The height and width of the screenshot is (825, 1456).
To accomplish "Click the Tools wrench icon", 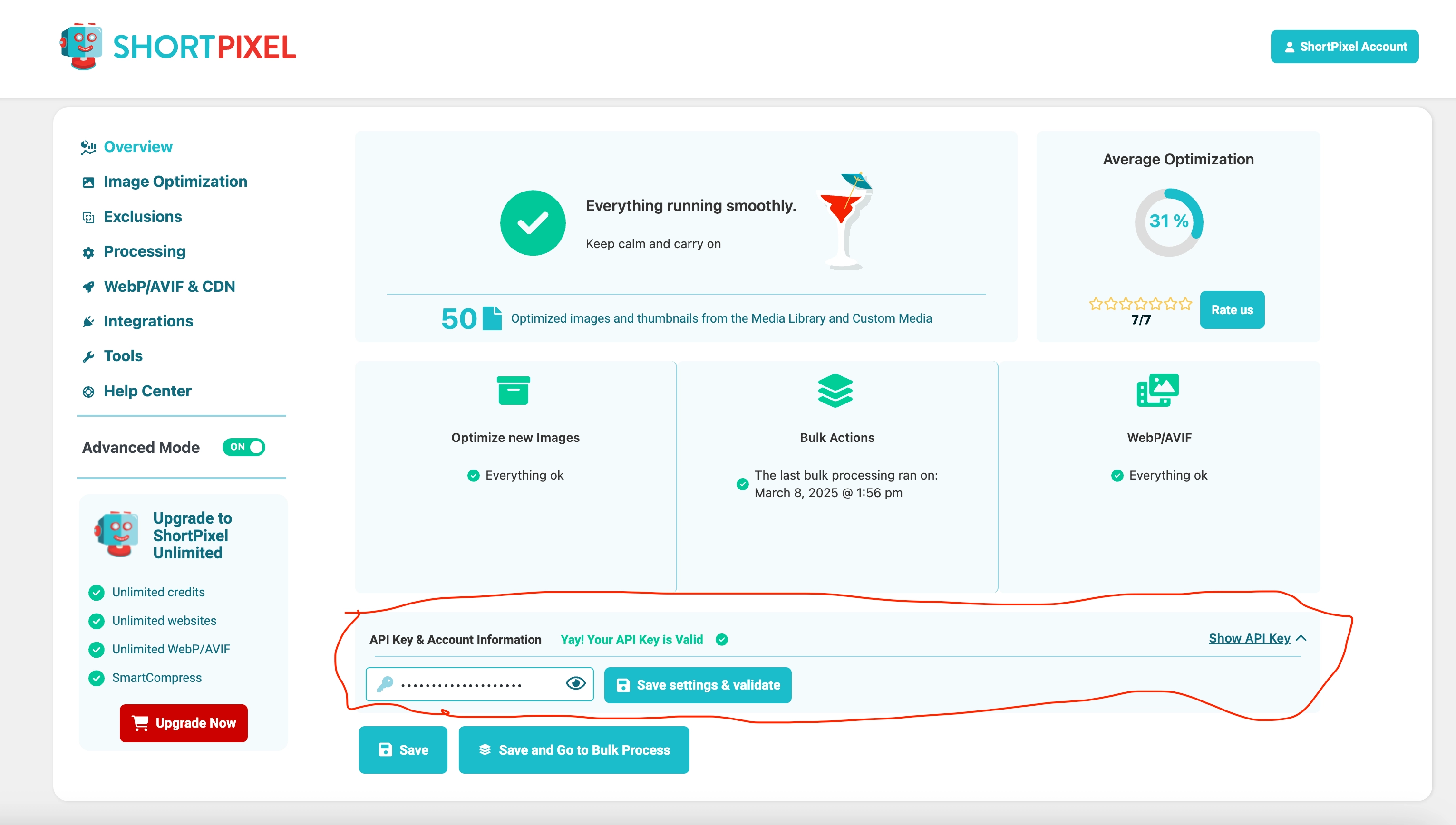I will [x=88, y=357].
